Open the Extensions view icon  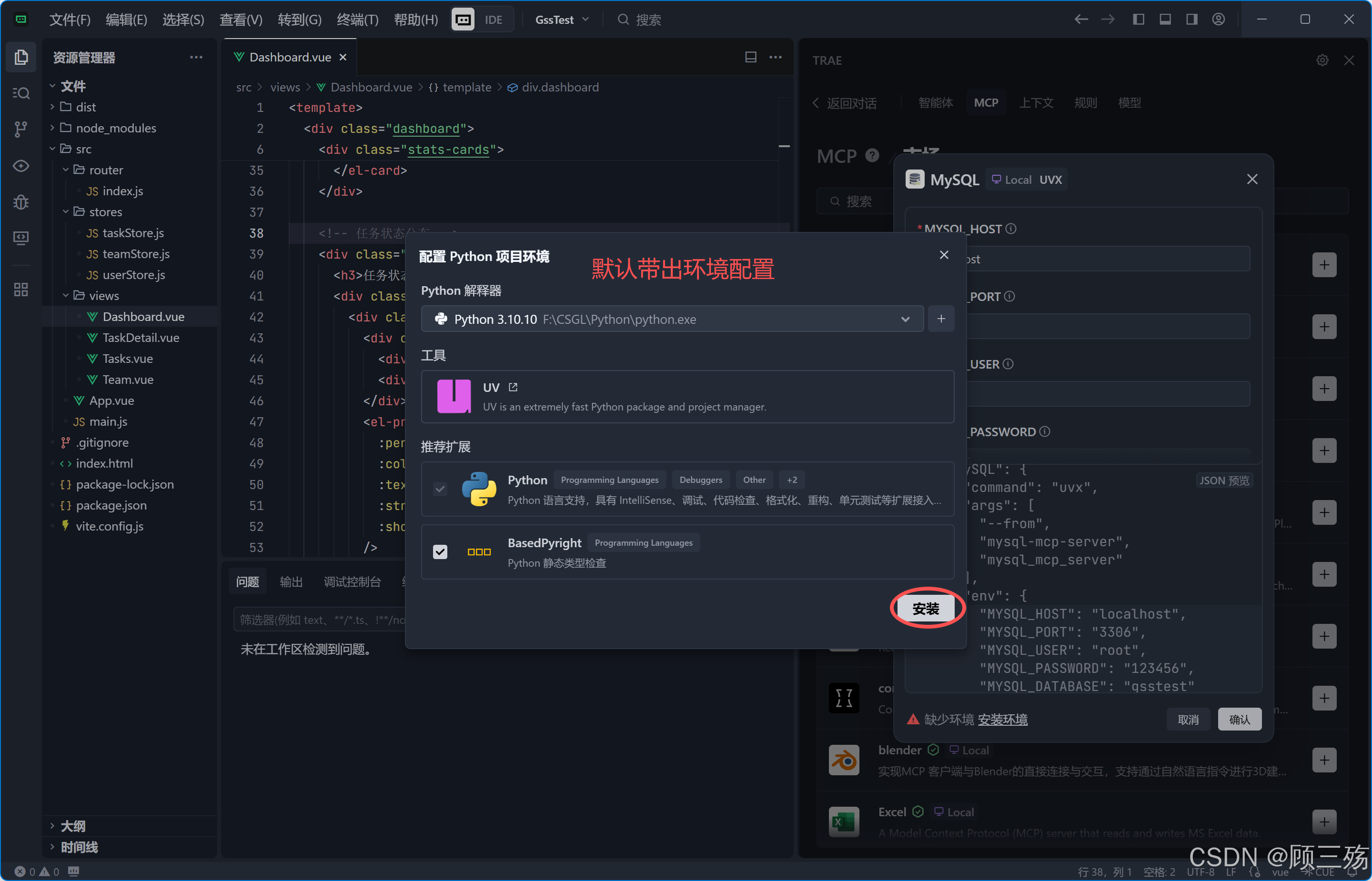tap(21, 290)
